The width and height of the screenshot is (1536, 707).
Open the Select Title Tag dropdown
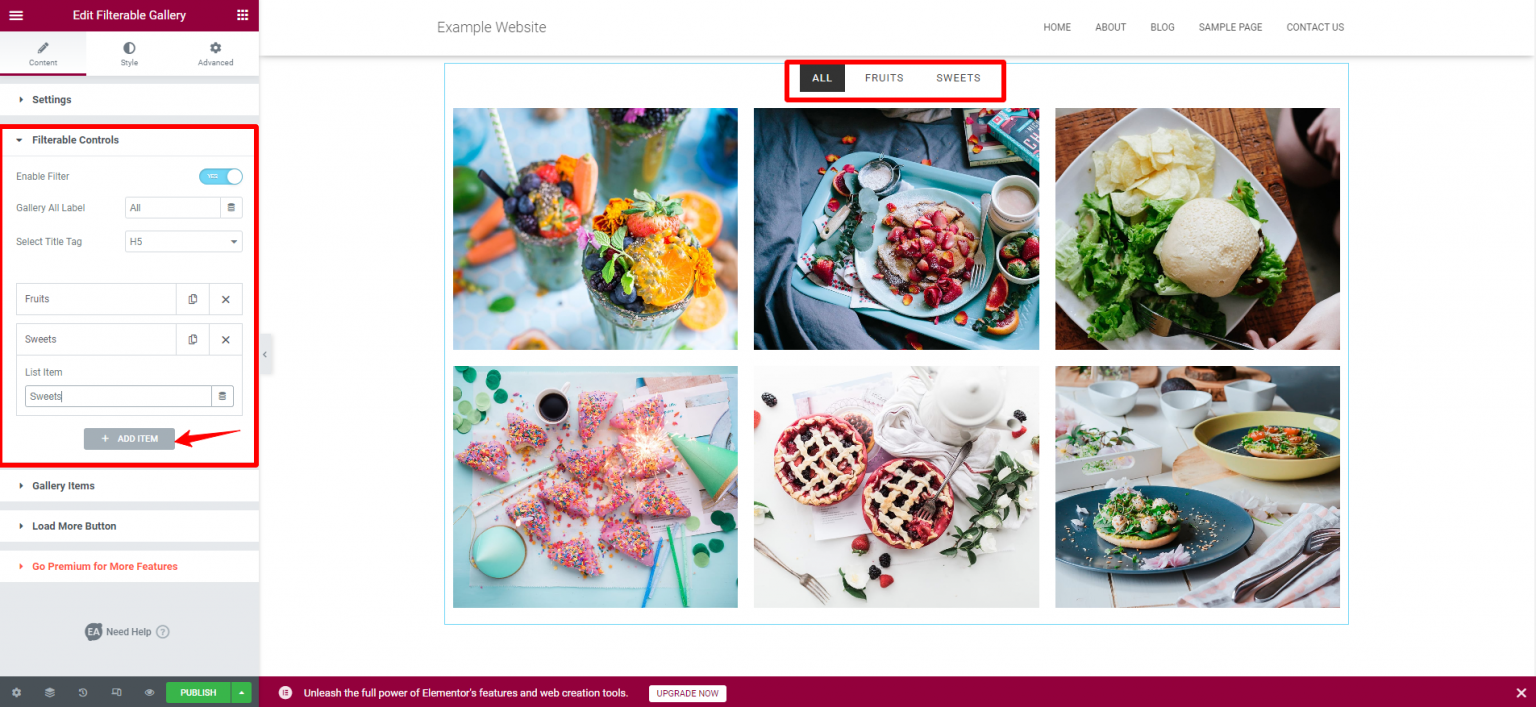click(184, 241)
